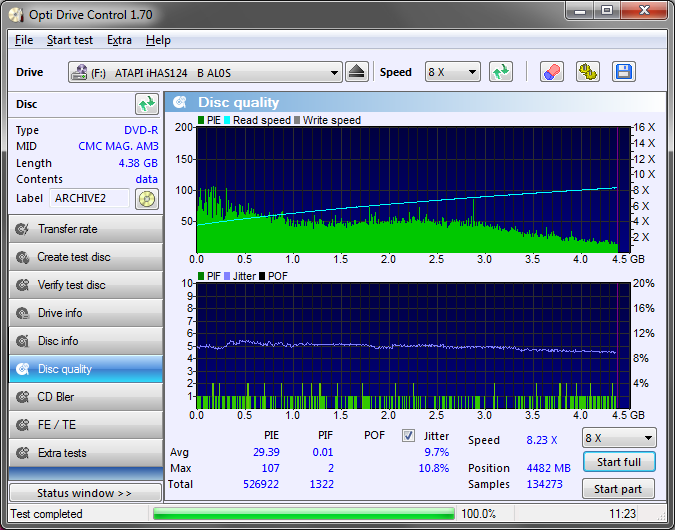Refresh disc info in Disc panel

pyautogui.click(x=147, y=104)
